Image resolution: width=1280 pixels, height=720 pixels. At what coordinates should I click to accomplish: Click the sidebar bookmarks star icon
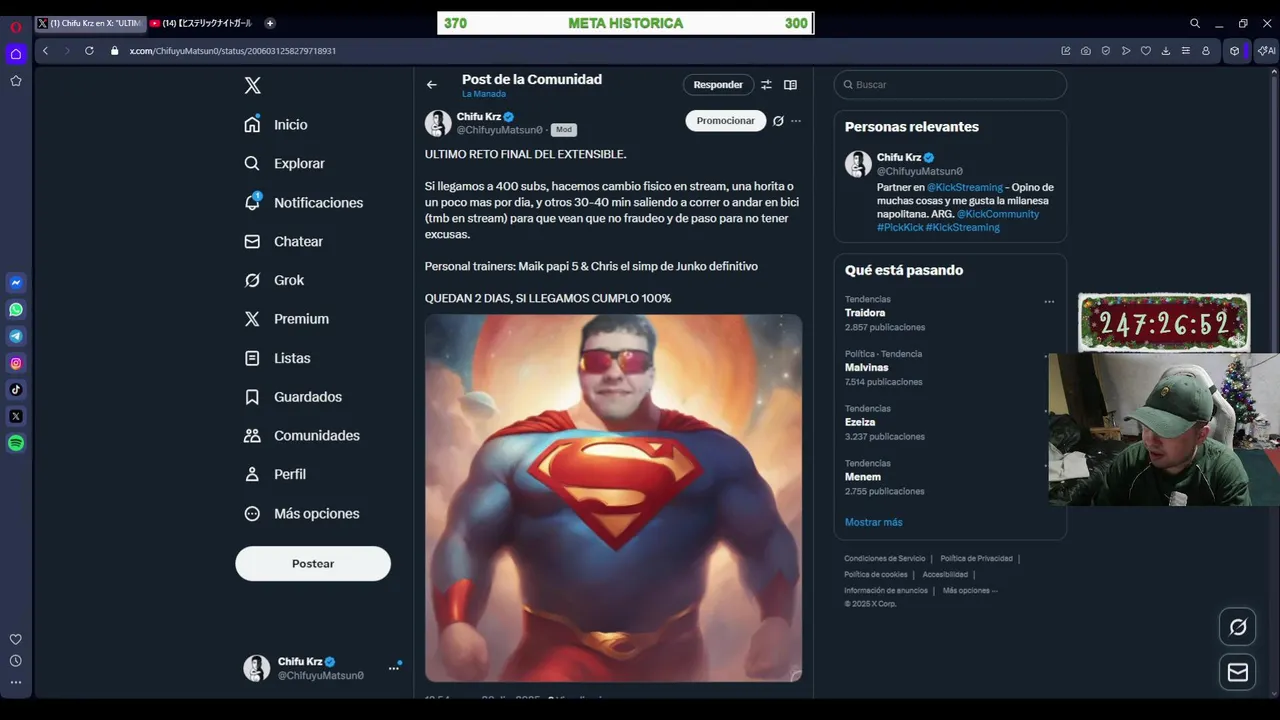[16, 81]
